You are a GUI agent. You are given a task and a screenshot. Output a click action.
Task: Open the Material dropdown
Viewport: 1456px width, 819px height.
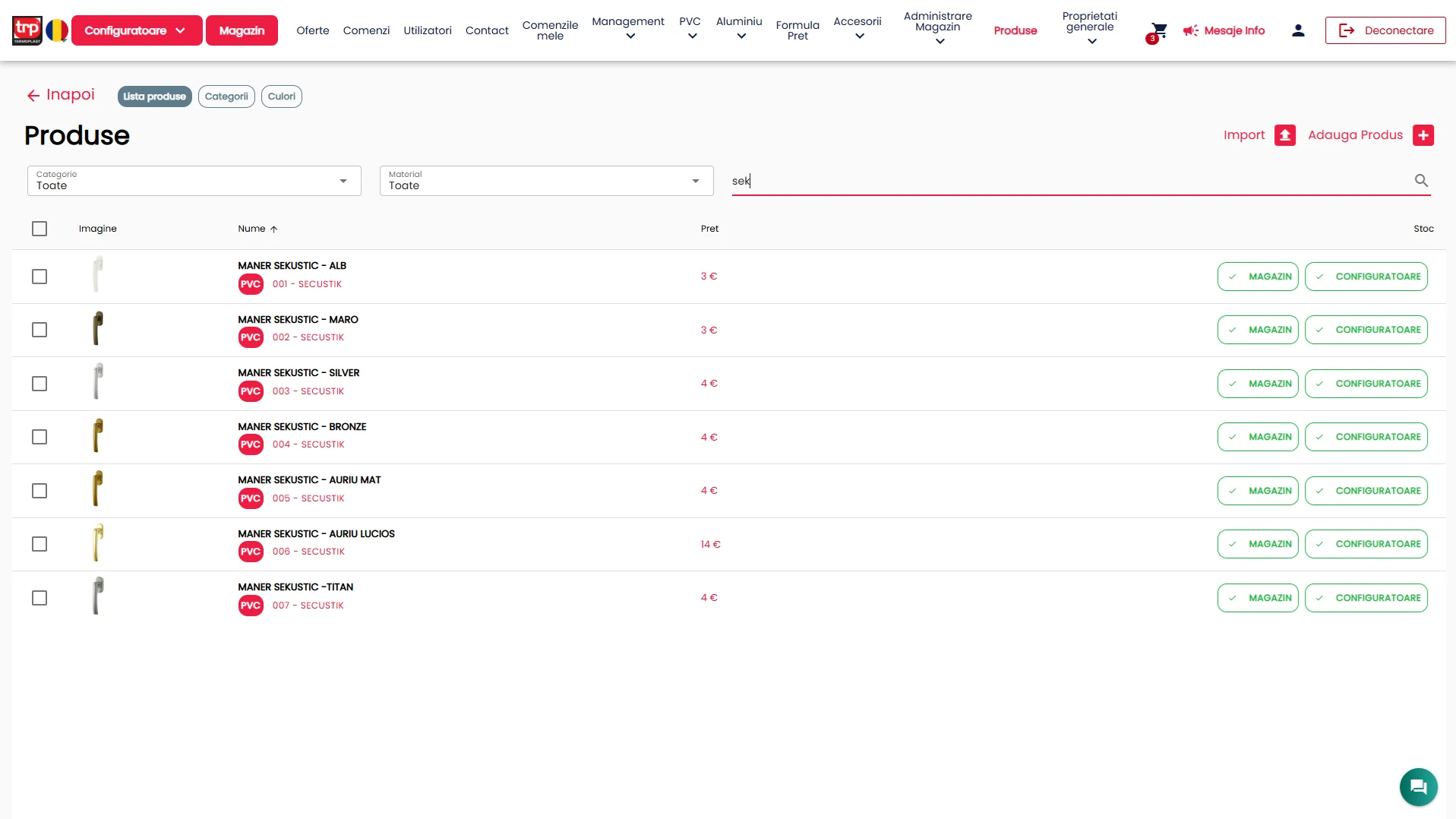547,181
